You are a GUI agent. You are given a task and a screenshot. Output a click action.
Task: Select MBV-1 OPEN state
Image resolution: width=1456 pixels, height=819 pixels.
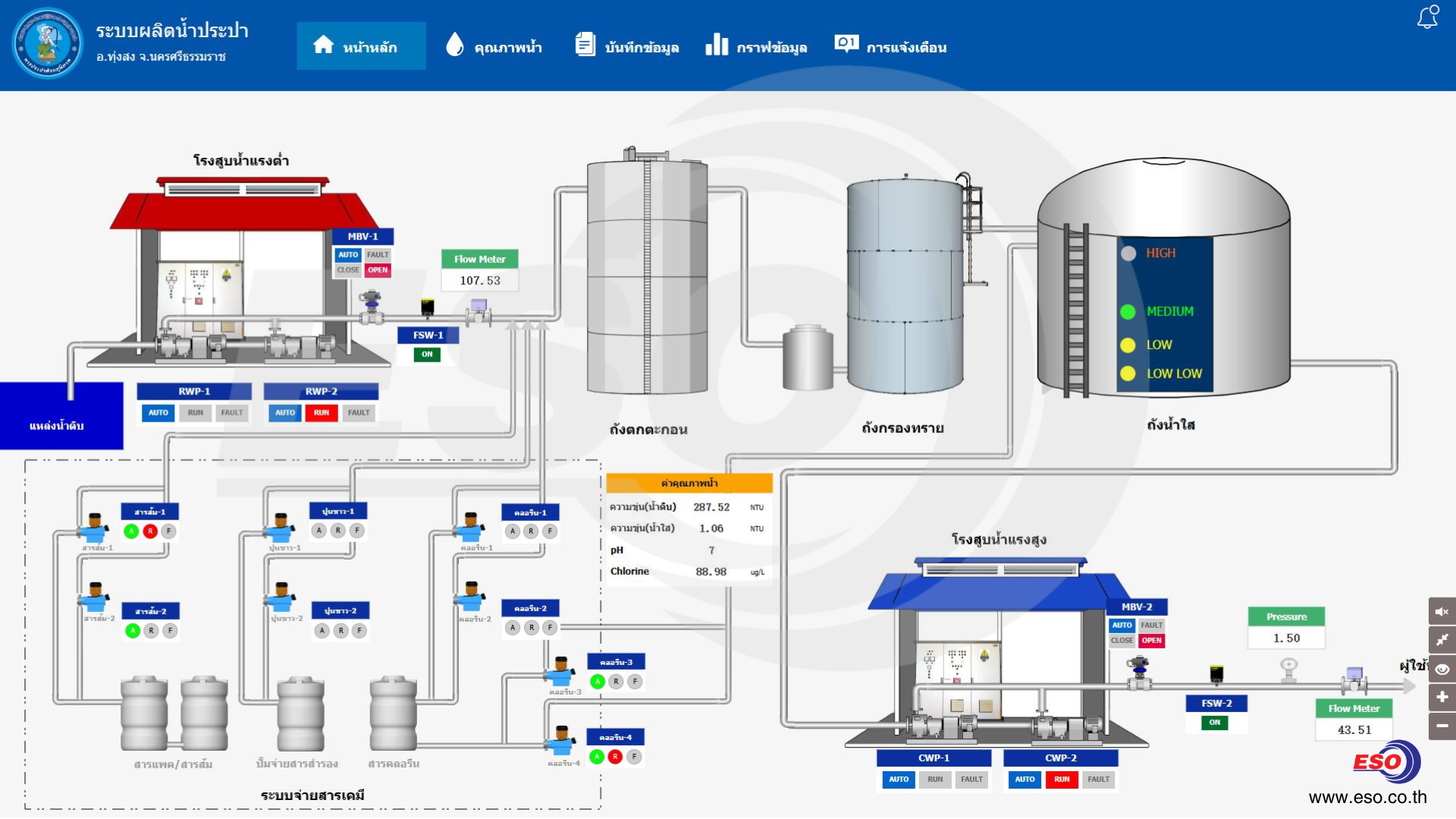(x=378, y=270)
